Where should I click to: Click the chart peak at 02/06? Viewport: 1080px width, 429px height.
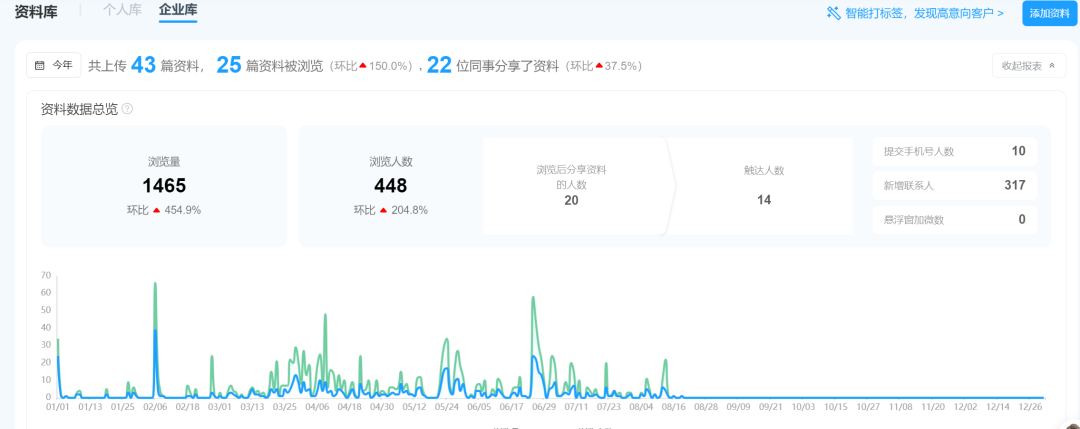tap(155, 284)
